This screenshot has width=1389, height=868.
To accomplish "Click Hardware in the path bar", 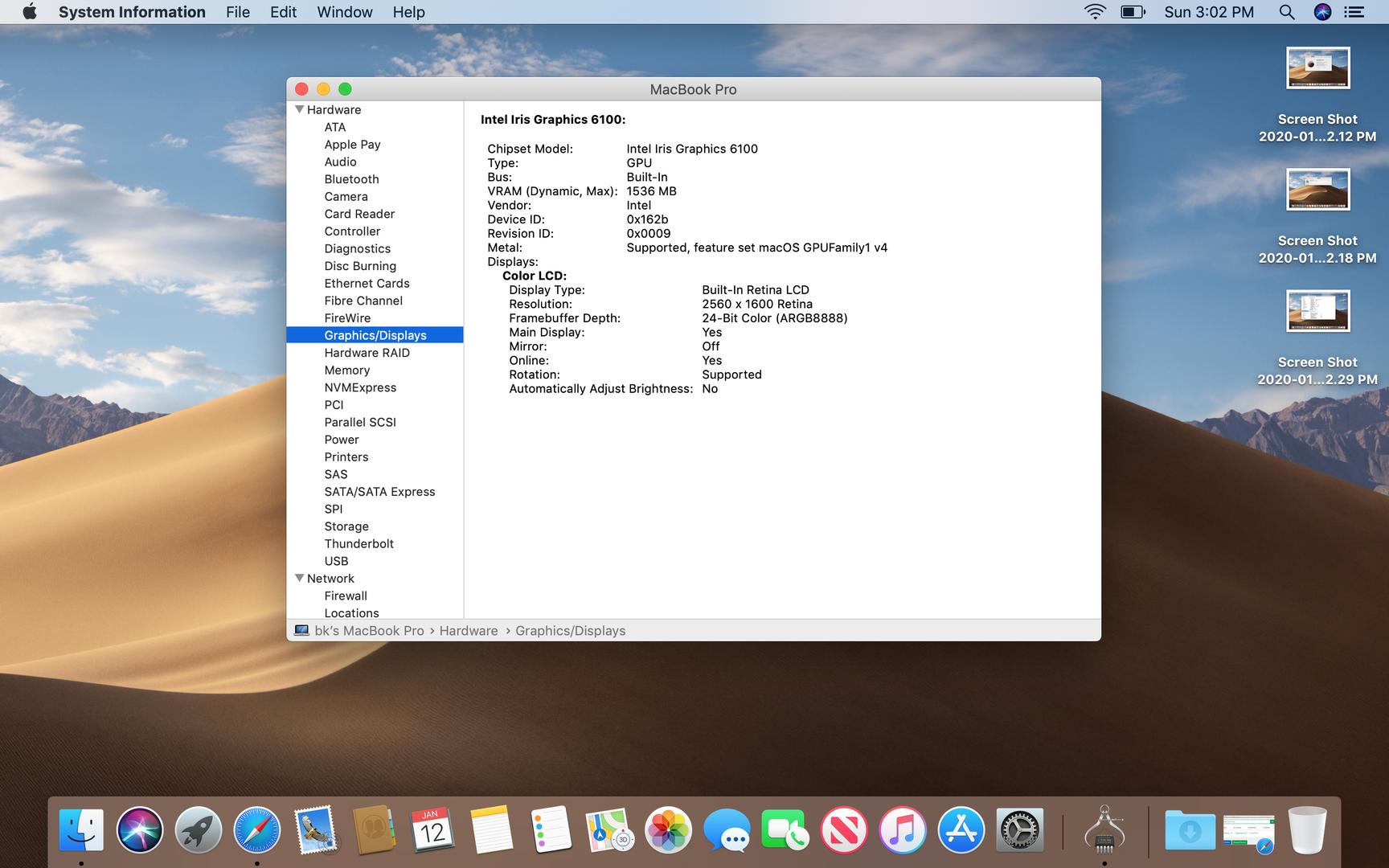I will 469,631.
